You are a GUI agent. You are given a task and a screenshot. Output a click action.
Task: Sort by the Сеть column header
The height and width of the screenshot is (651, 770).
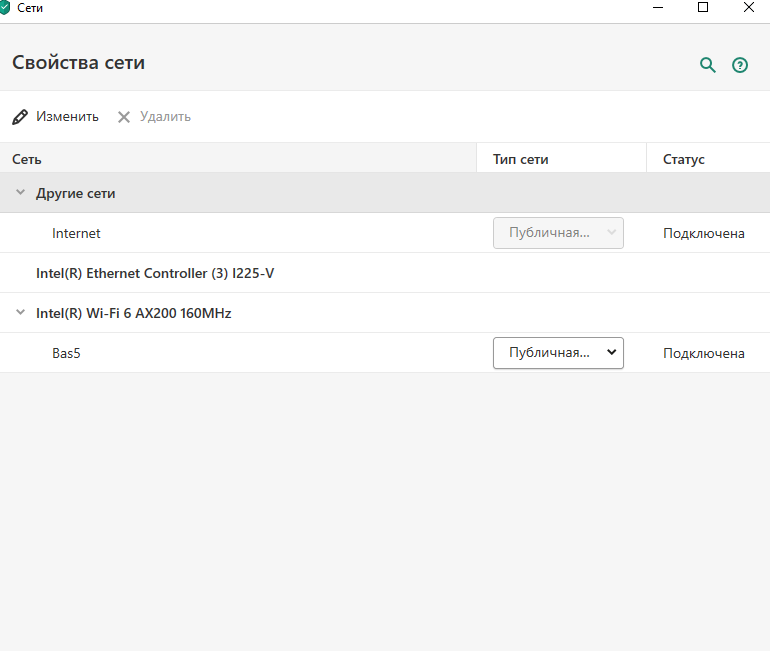coord(238,159)
